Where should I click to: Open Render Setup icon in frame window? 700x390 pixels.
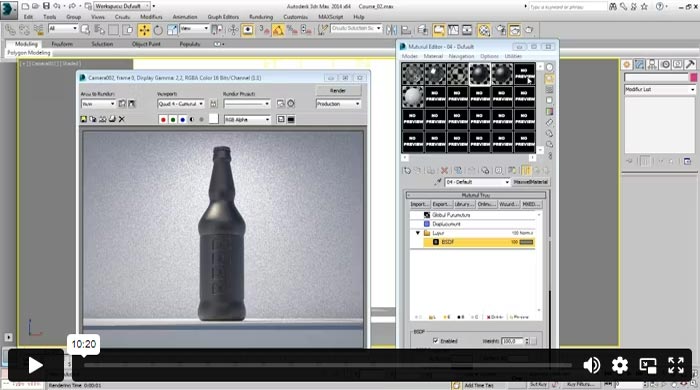click(x=280, y=104)
